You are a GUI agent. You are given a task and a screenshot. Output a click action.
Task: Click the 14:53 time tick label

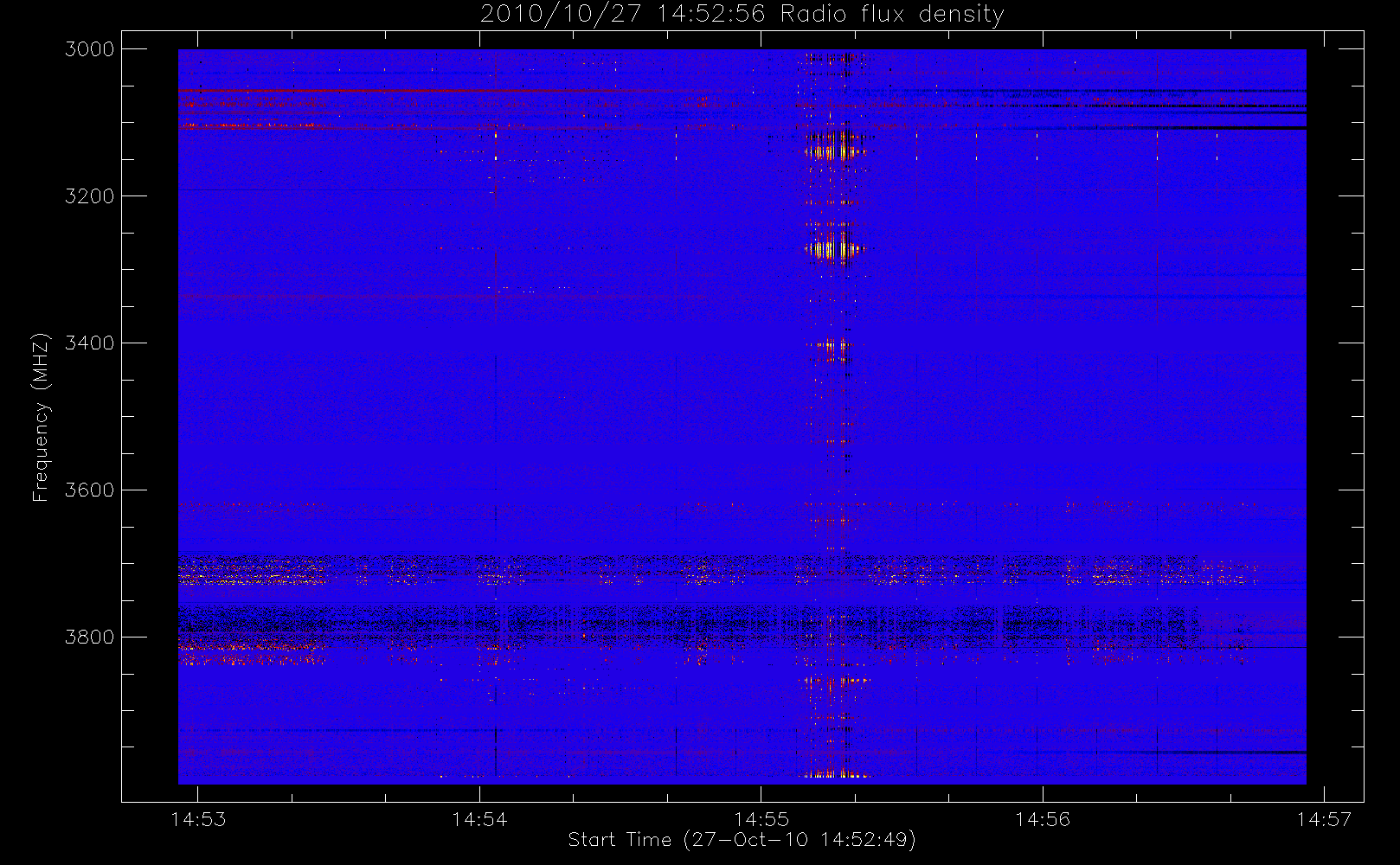pyautogui.click(x=198, y=819)
